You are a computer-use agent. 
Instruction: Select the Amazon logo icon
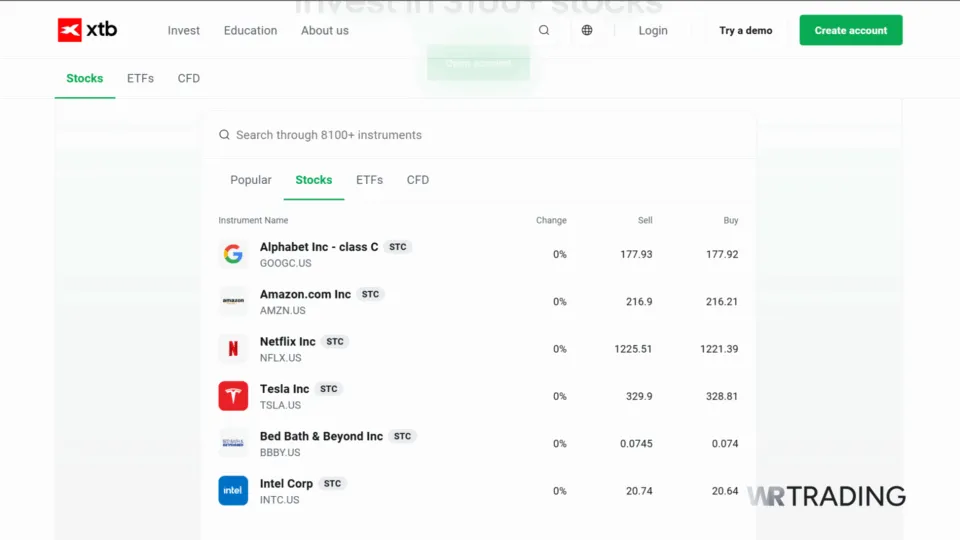233,301
